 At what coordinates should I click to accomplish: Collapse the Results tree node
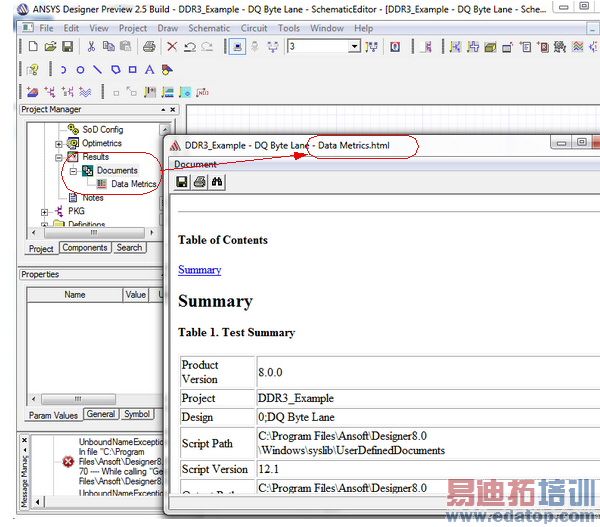coord(59,157)
